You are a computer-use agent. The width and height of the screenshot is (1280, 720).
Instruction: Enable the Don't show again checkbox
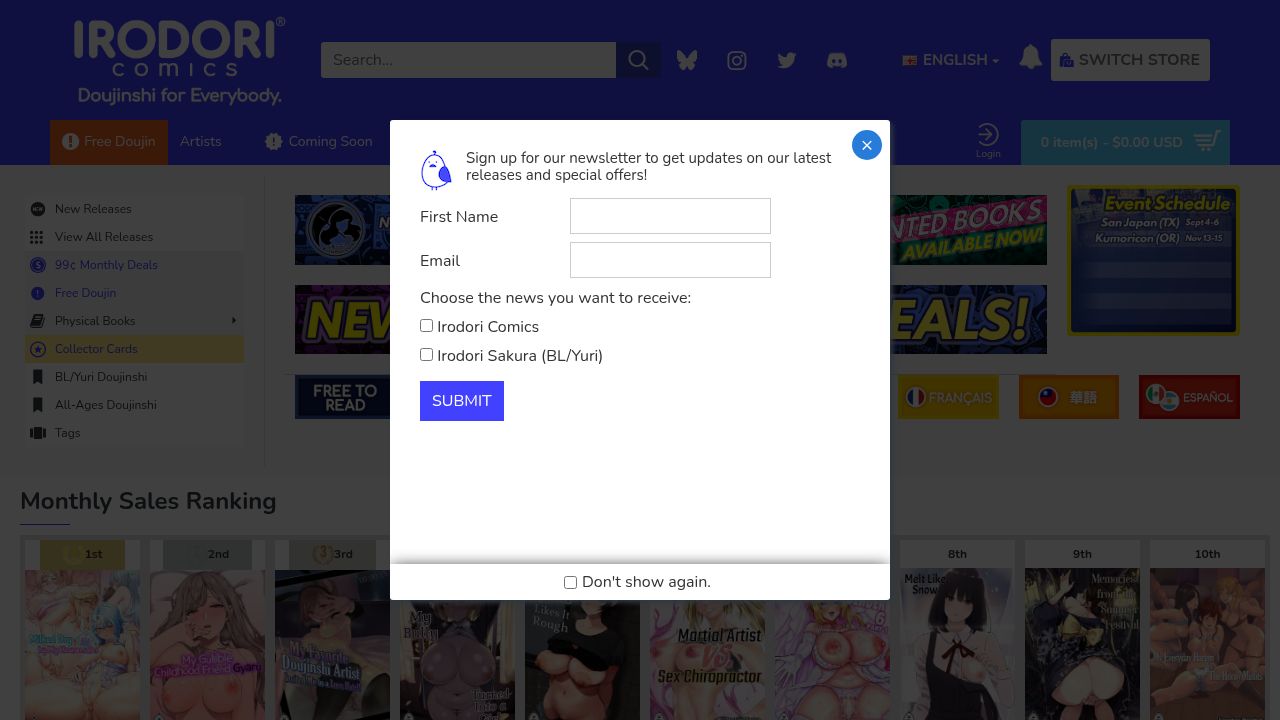point(571,582)
